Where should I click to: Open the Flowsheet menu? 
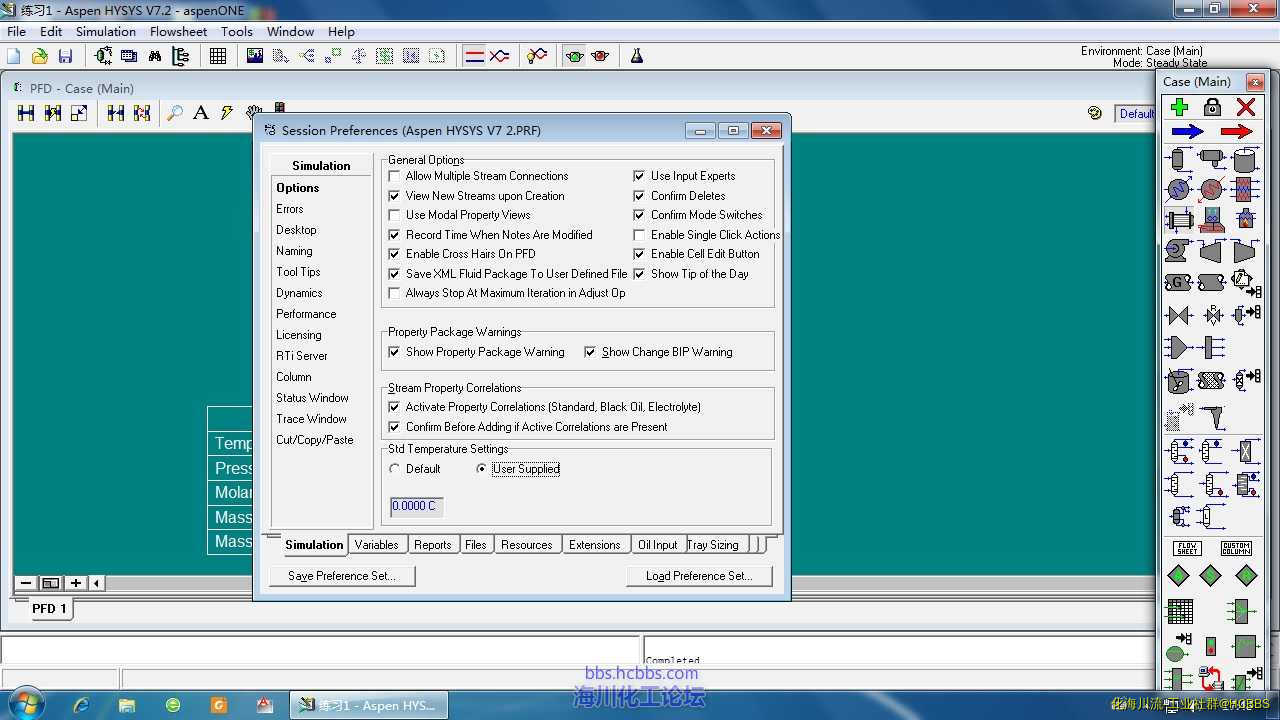tap(178, 31)
